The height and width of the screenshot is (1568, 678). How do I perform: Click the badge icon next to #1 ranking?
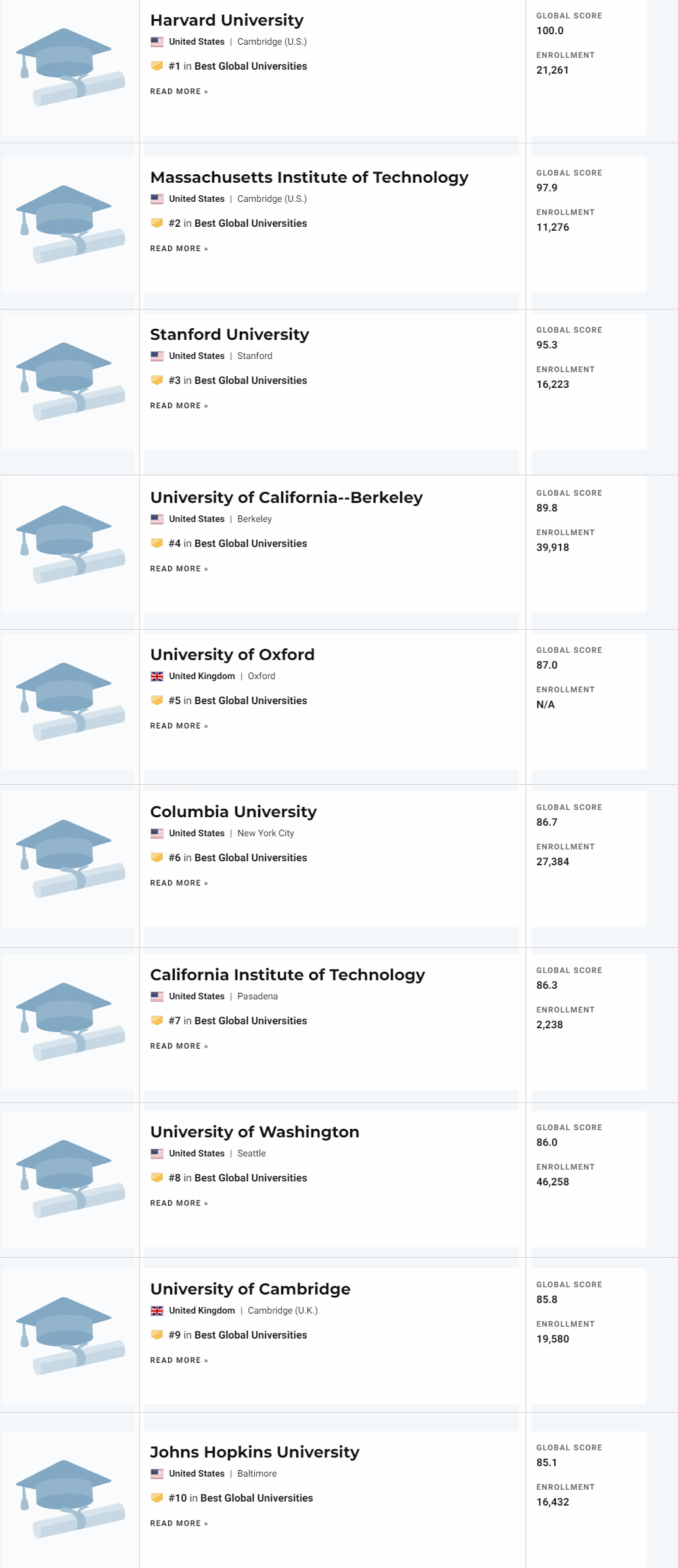[x=157, y=66]
